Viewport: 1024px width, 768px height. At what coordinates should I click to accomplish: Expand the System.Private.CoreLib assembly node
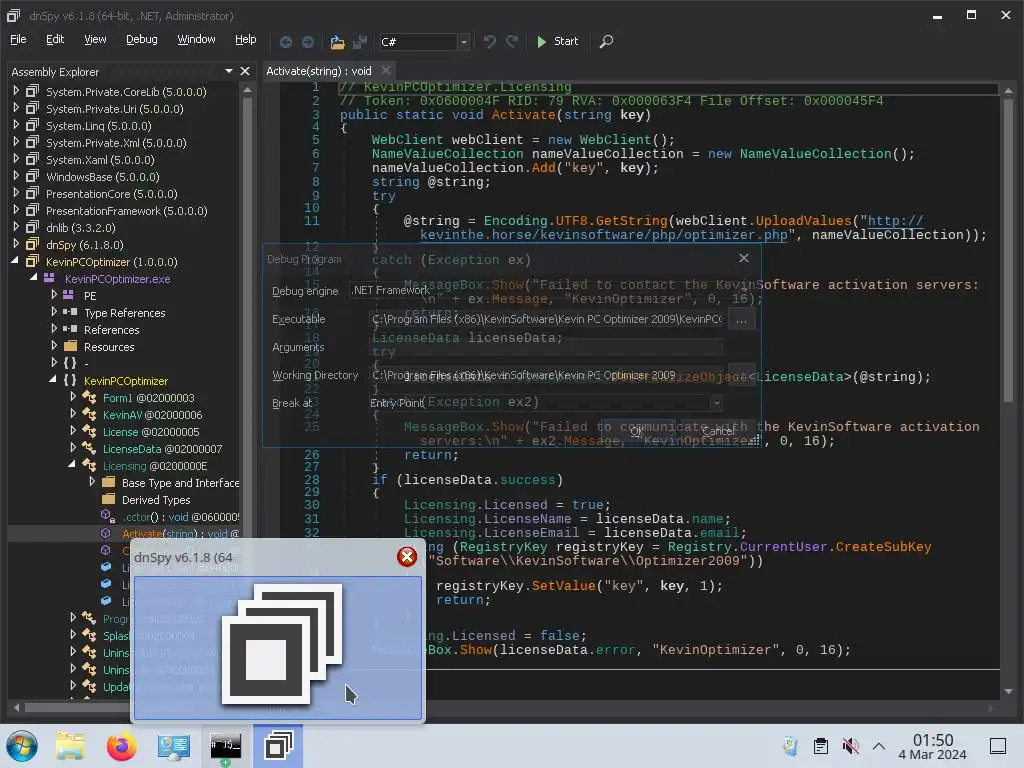(x=16, y=91)
